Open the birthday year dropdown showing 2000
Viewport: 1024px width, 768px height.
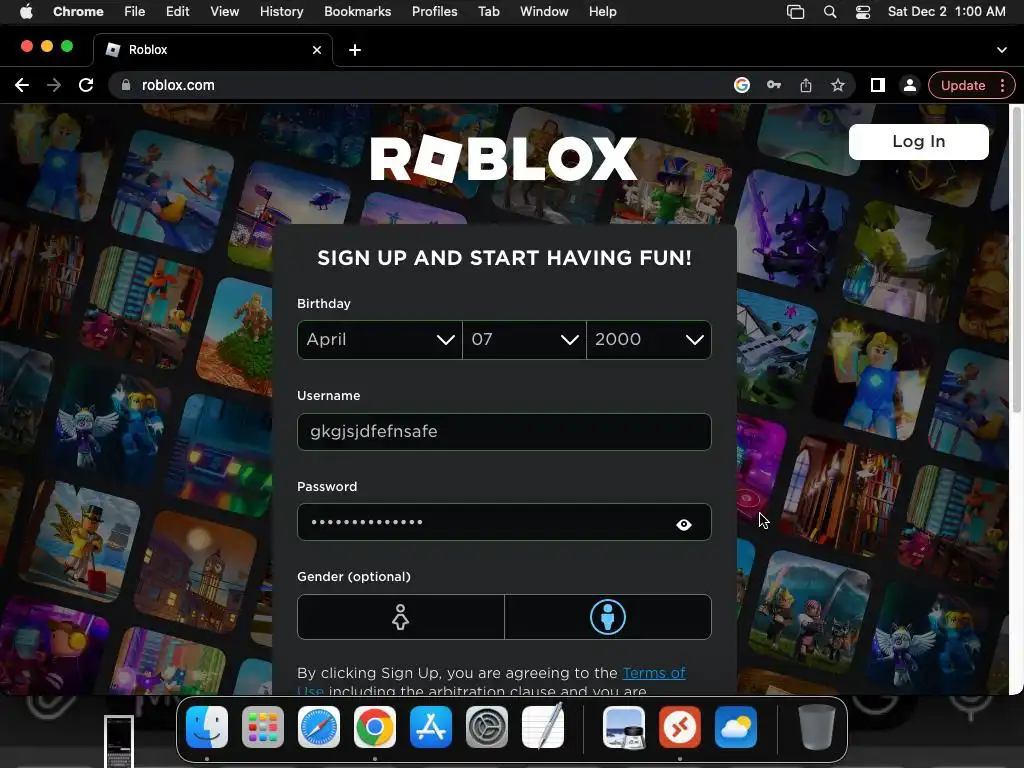(x=649, y=340)
